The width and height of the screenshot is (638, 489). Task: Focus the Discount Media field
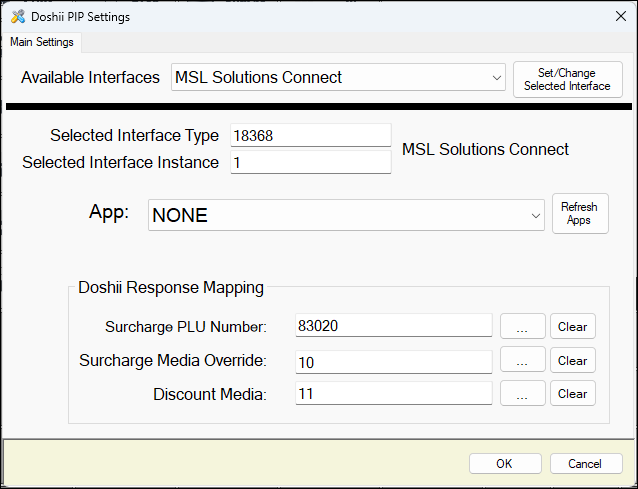[393, 393]
